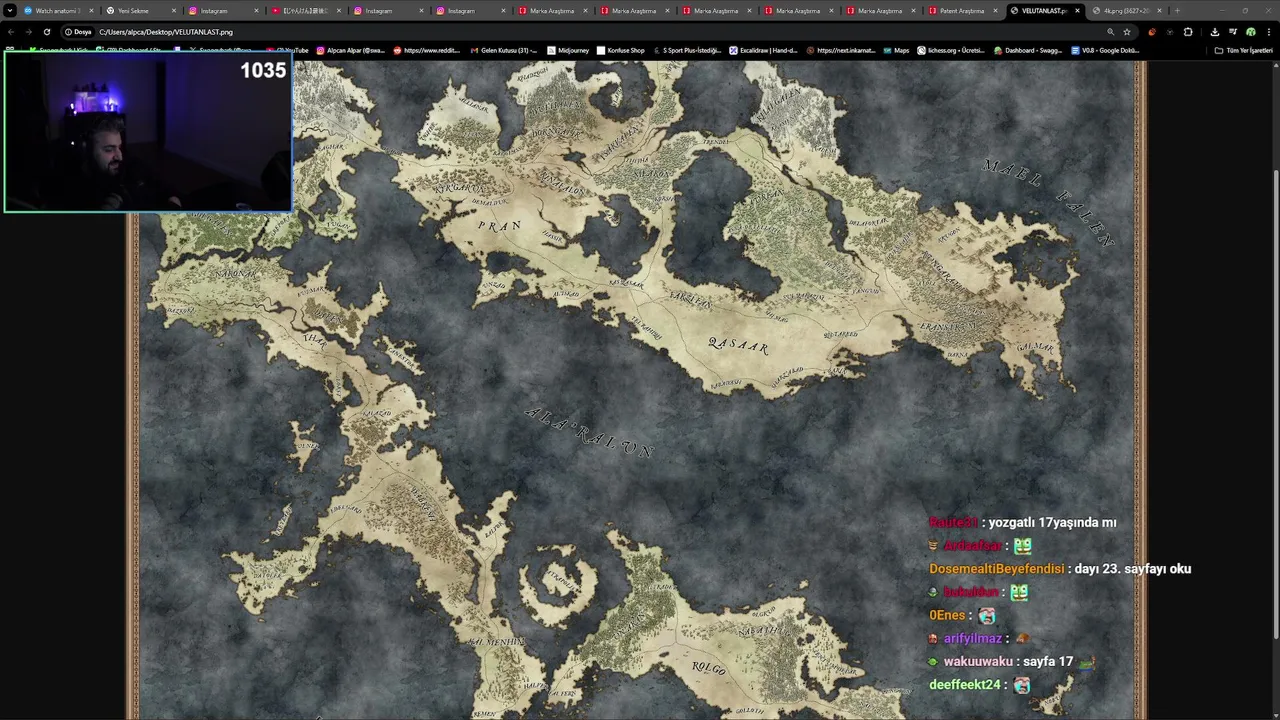1280x720 pixels.
Task: Switch to the Watch anatomi tab
Action: 57,11
